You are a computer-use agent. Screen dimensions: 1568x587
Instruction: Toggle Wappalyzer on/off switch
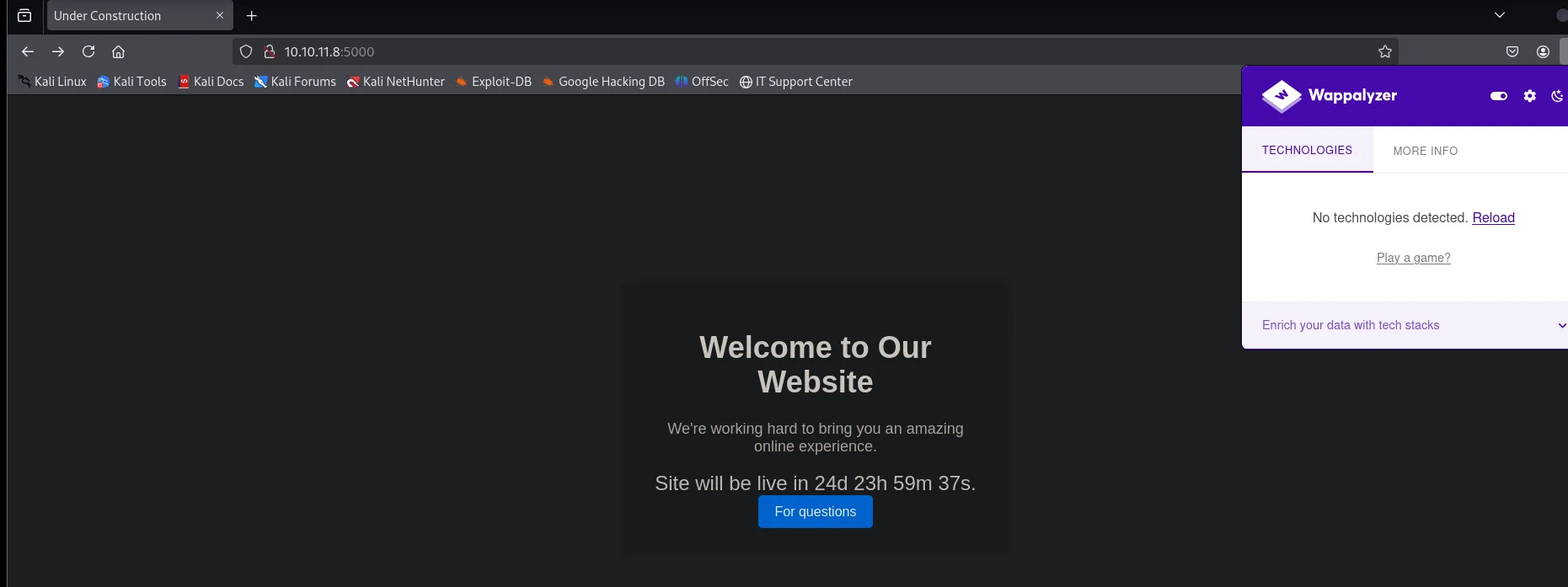pos(1499,96)
